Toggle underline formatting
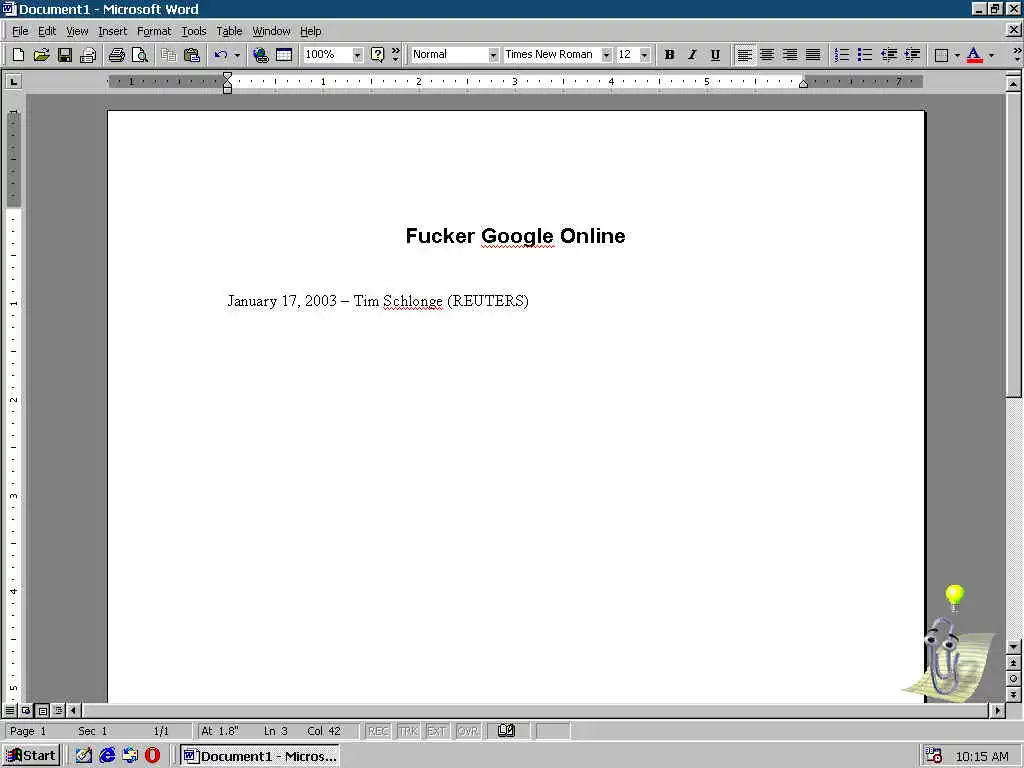 point(715,55)
